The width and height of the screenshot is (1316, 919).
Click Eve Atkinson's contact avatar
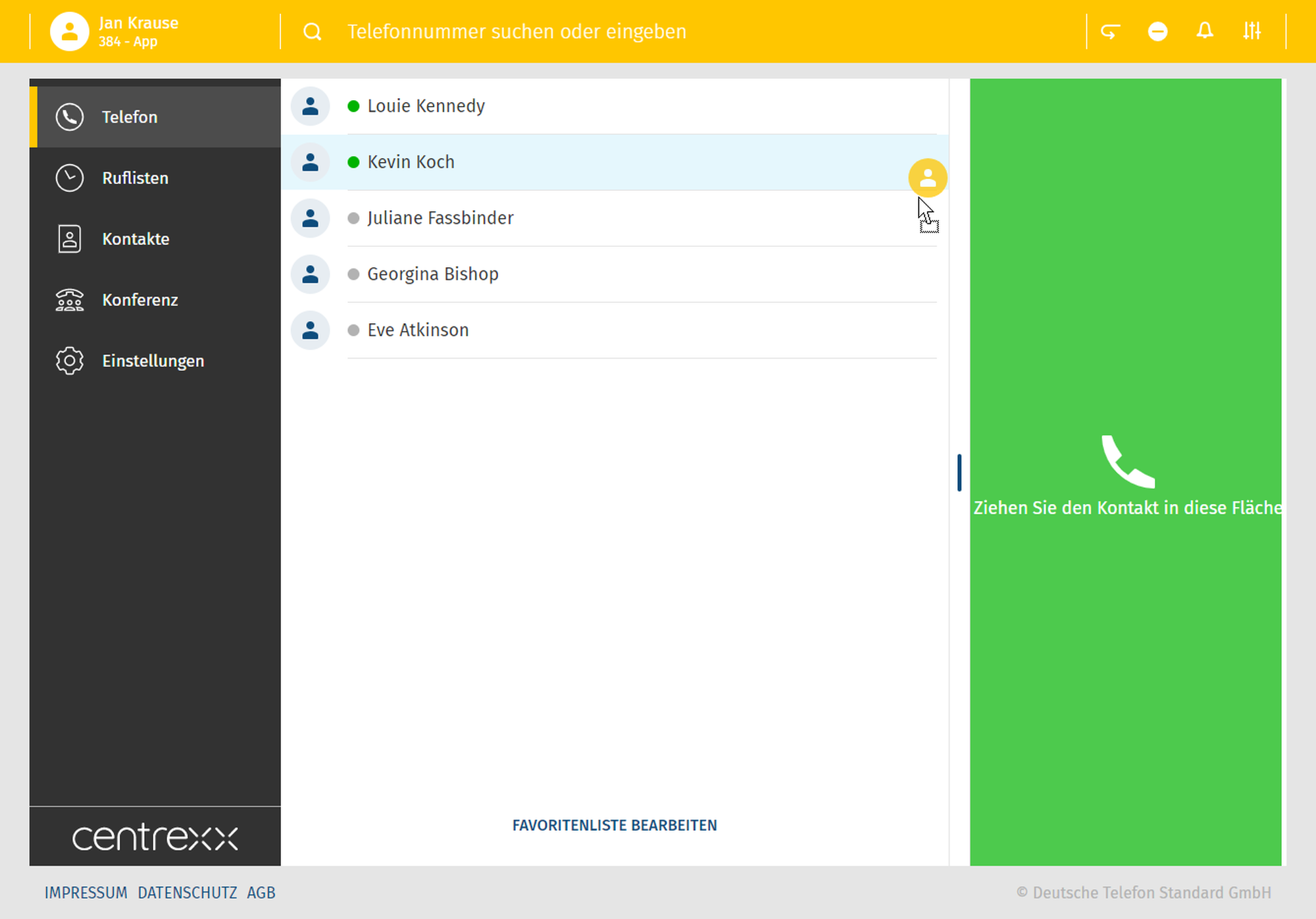310,330
